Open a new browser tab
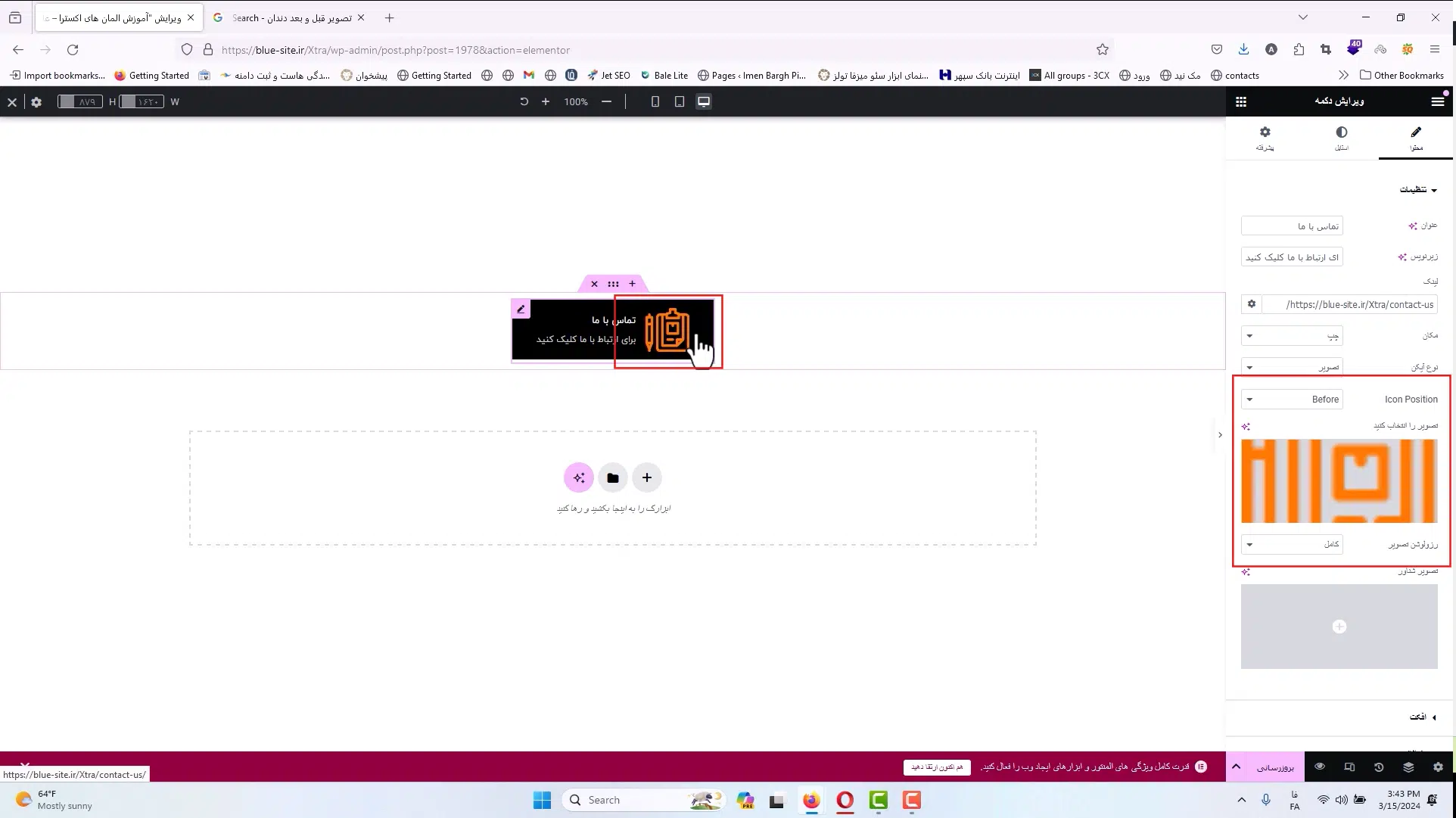The height and width of the screenshot is (818, 1456). [390, 18]
